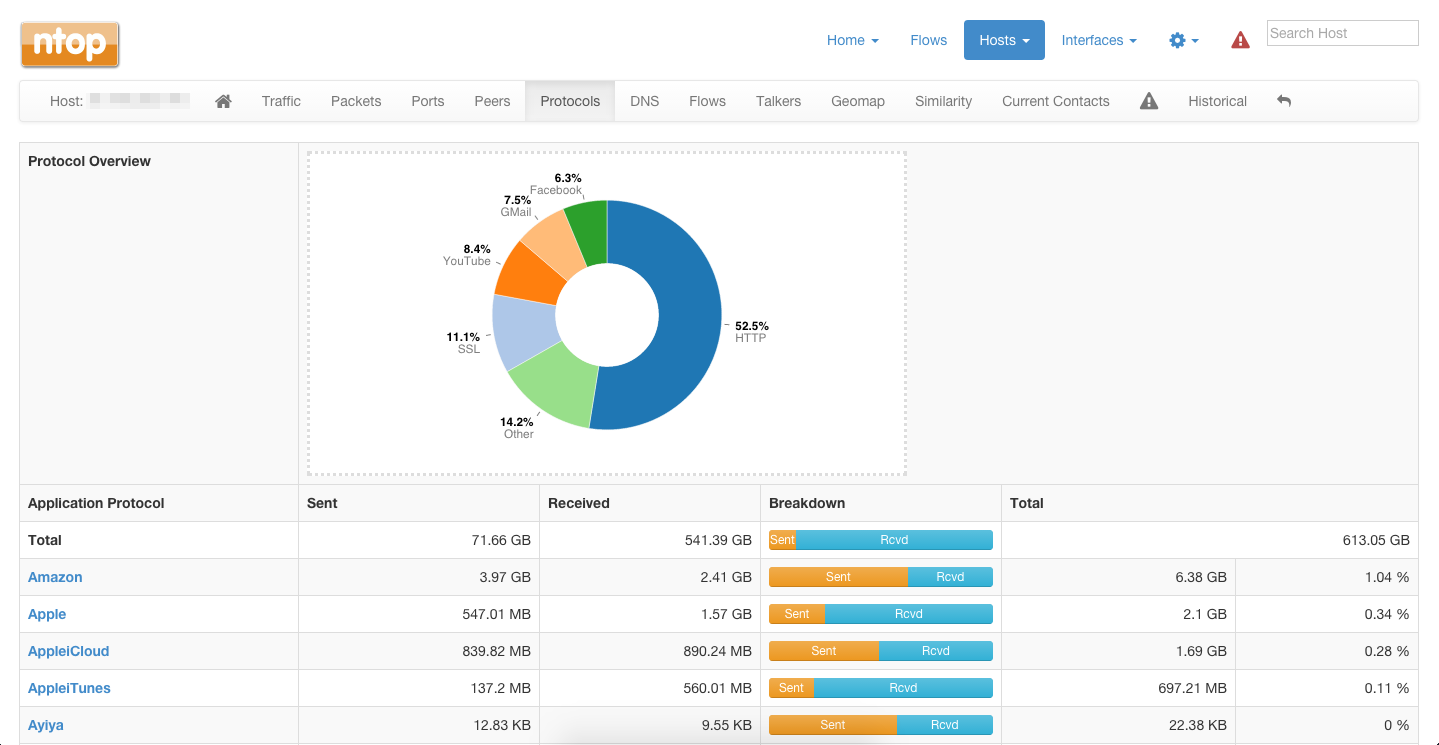The height and width of the screenshot is (745, 1439).
Task: Open host alerts triangle tab
Action: point(1149,101)
